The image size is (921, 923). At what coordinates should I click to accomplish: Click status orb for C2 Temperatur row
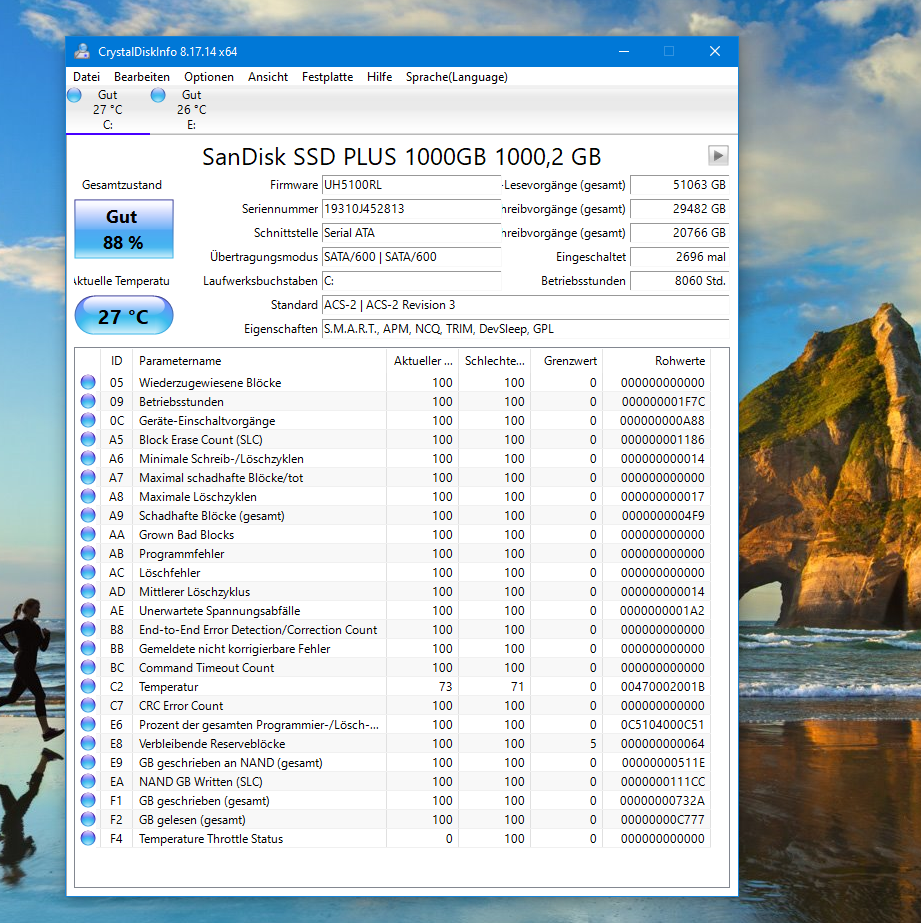click(x=88, y=686)
